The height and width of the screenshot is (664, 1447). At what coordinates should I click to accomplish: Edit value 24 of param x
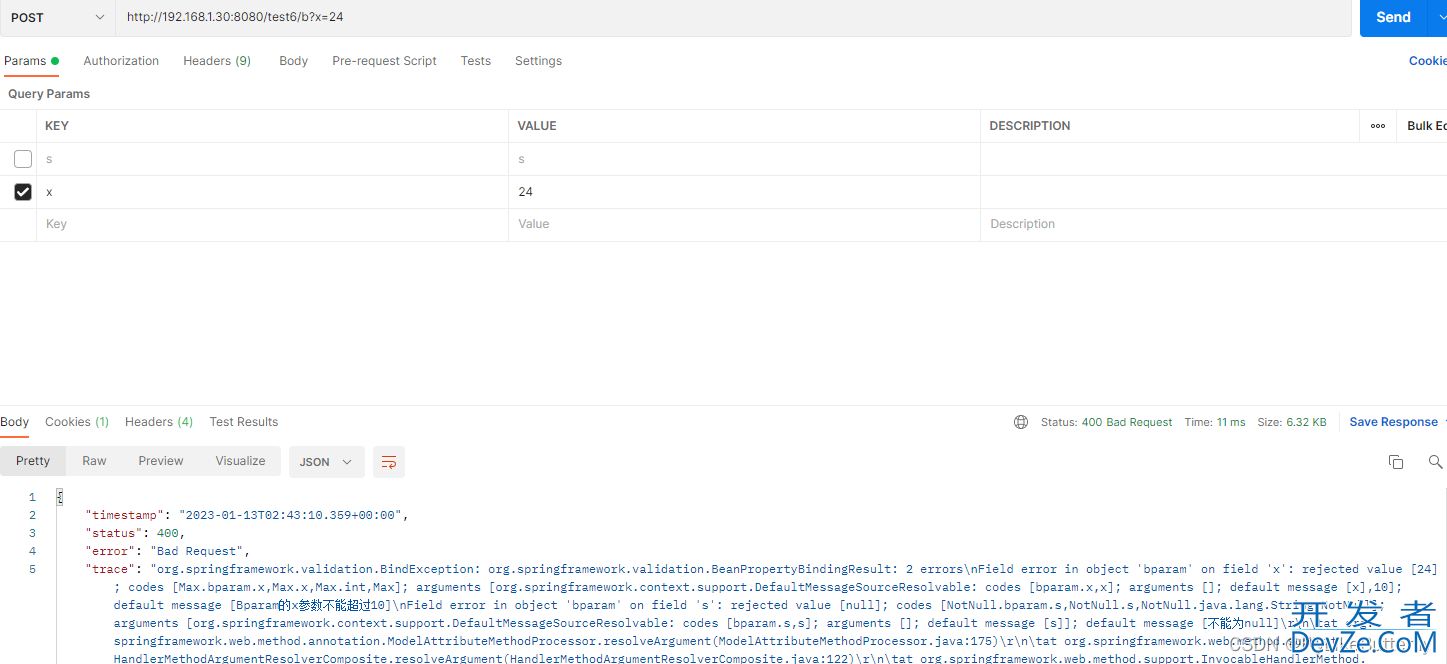coord(744,192)
